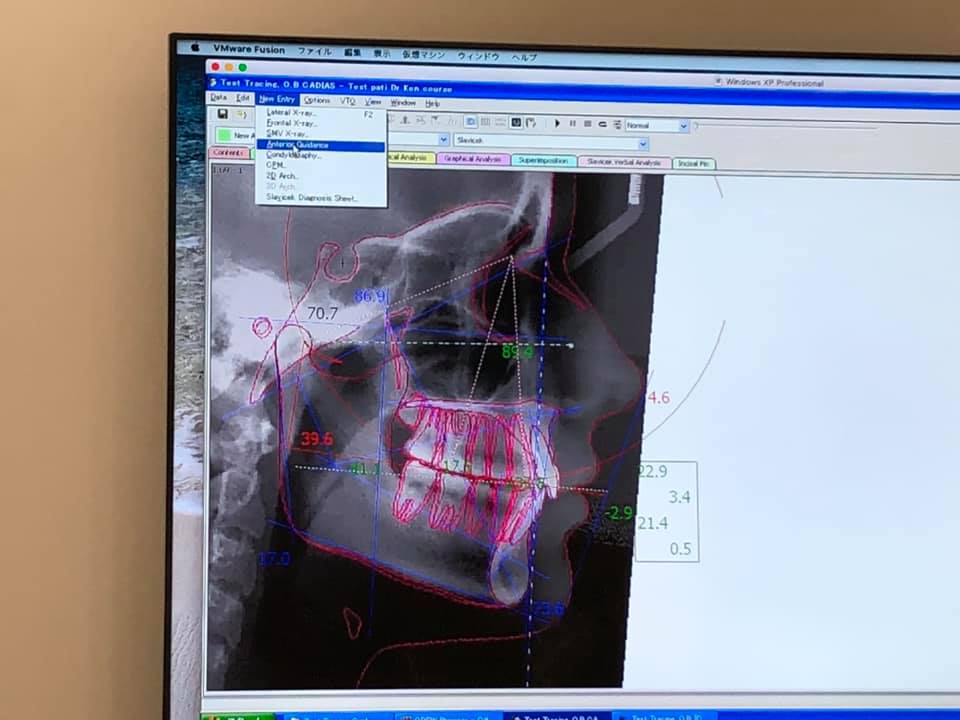The width and height of the screenshot is (960, 720).
Task: Click the Play button in the toolbar
Action: (557, 123)
